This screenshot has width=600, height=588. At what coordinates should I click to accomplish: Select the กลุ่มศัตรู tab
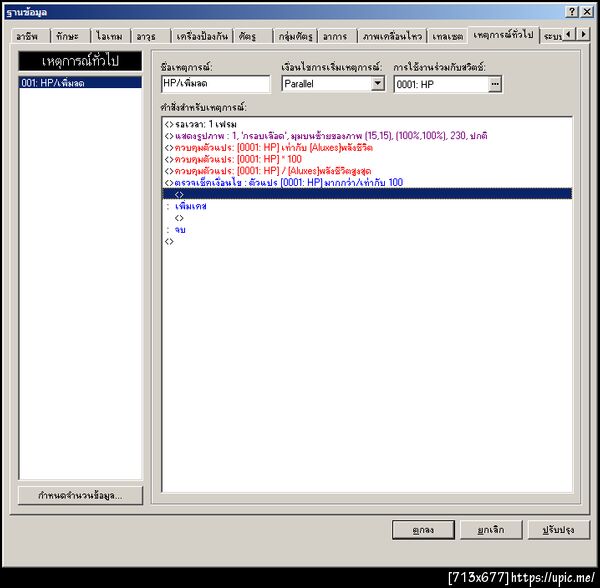coord(295,36)
